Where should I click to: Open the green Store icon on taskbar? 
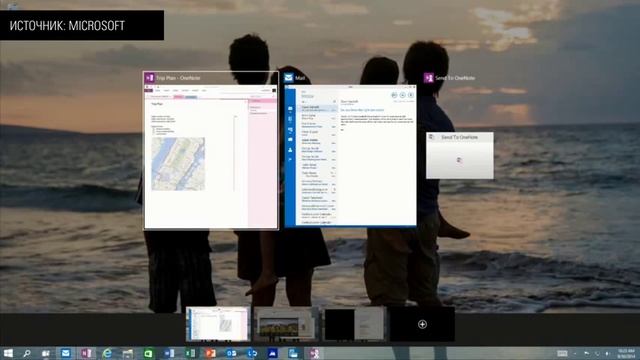(148, 353)
